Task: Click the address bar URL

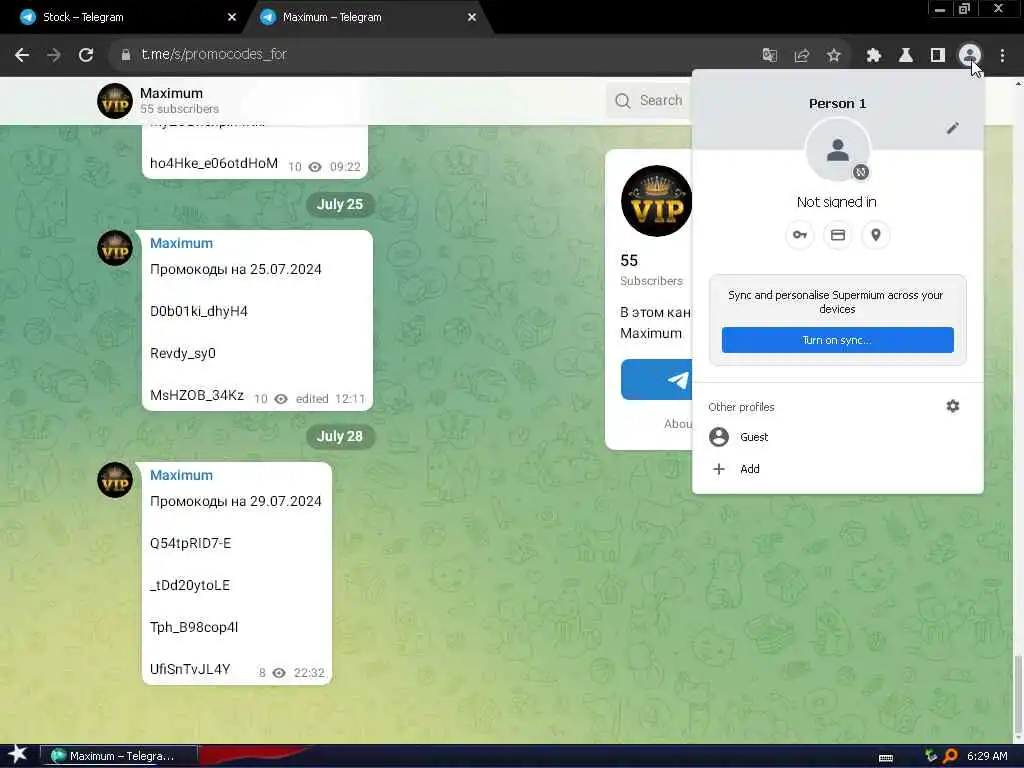Action: point(214,54)
